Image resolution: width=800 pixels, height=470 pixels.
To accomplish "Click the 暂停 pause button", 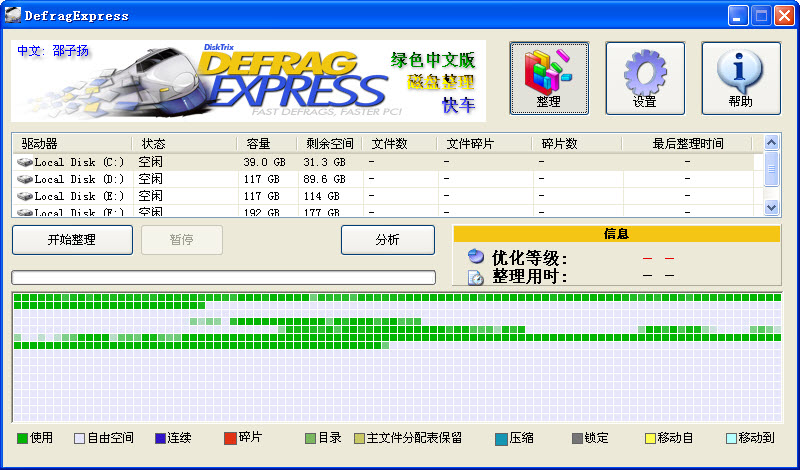I will (181, 240).
